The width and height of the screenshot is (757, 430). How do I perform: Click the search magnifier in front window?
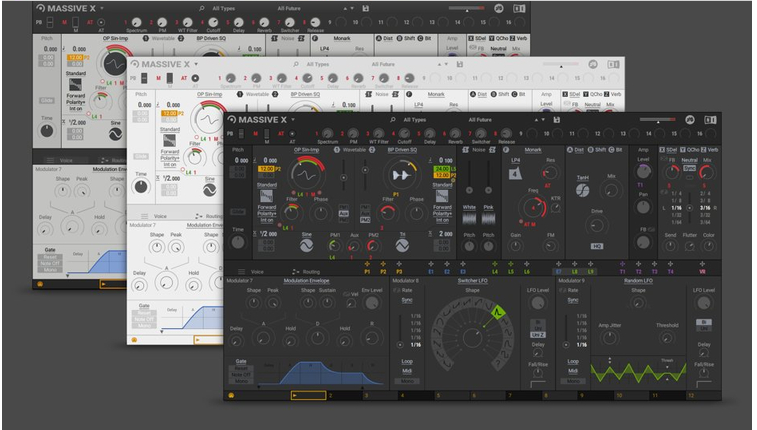[x=393, y=120]
